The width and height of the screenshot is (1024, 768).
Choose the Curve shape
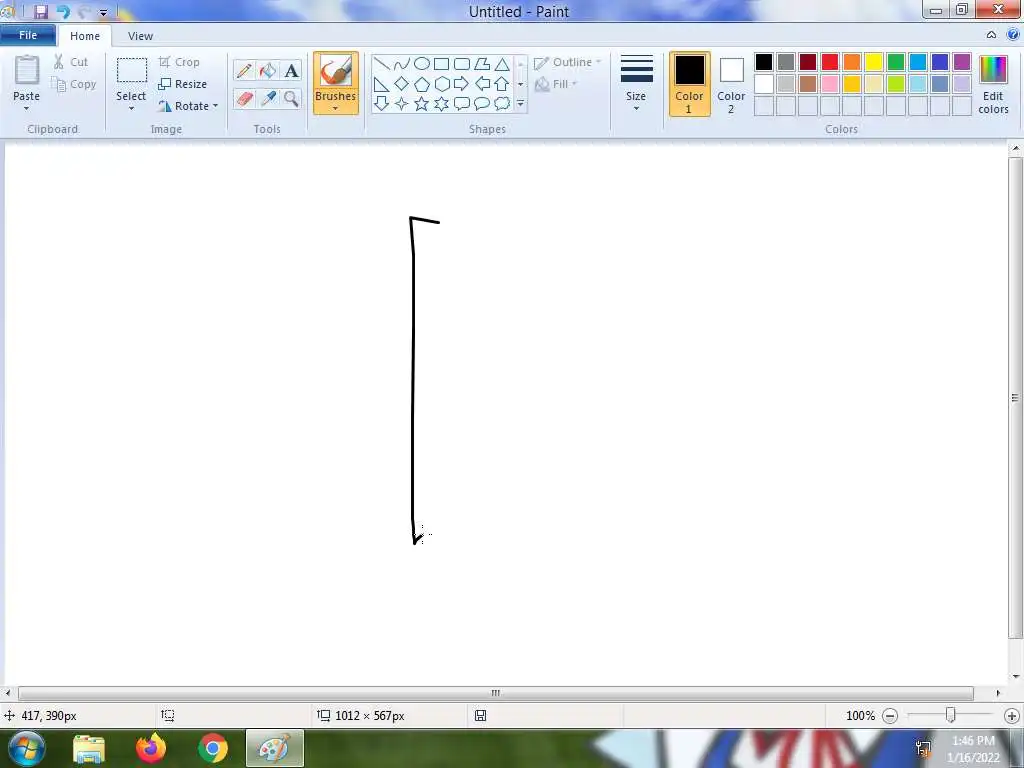(x=402, y=64)
